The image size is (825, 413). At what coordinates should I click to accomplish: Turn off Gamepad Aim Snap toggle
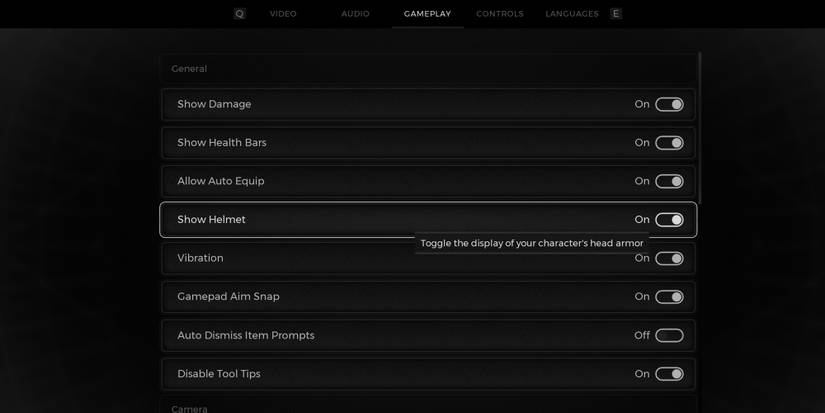coord(669,297)
